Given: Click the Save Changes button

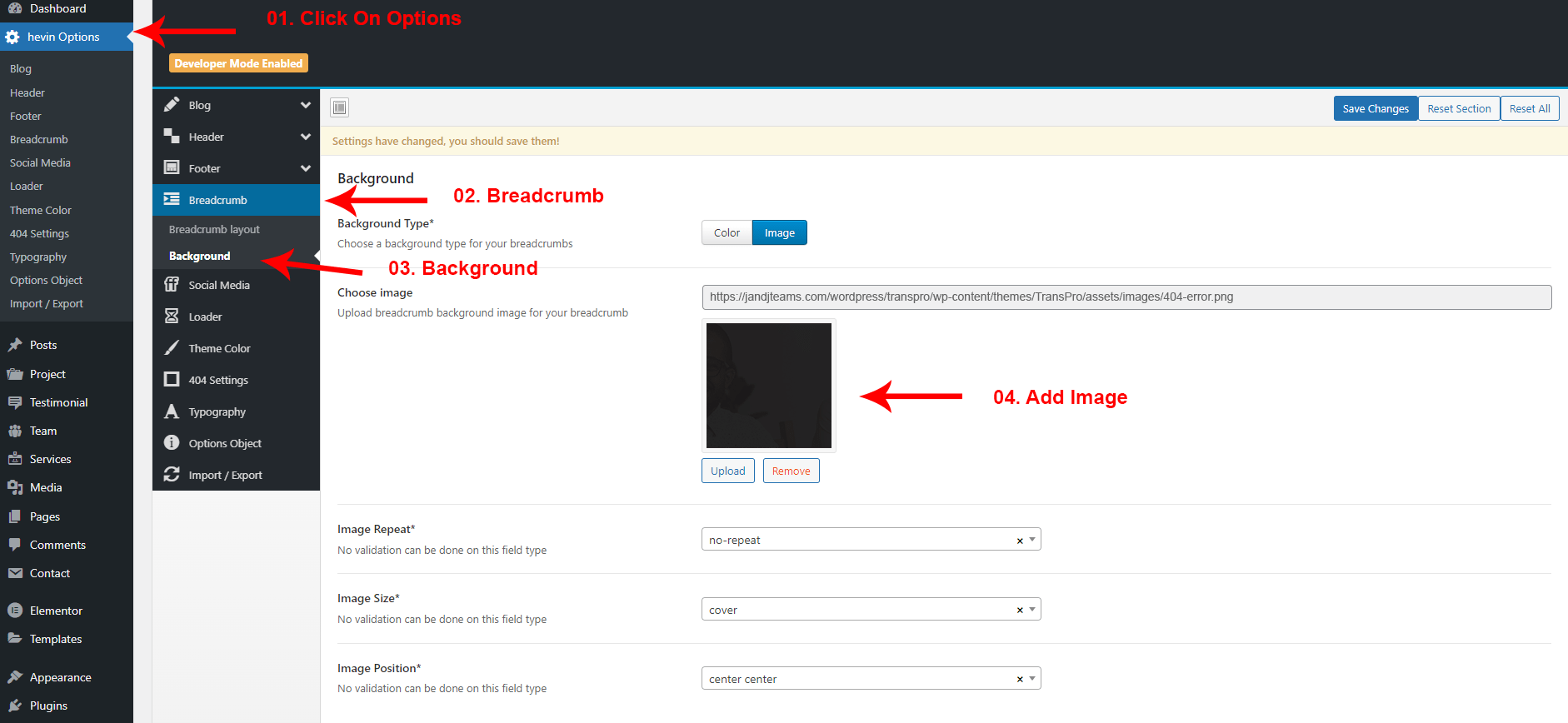Looking at the screenshot, I should click(x=1375, y=108).
